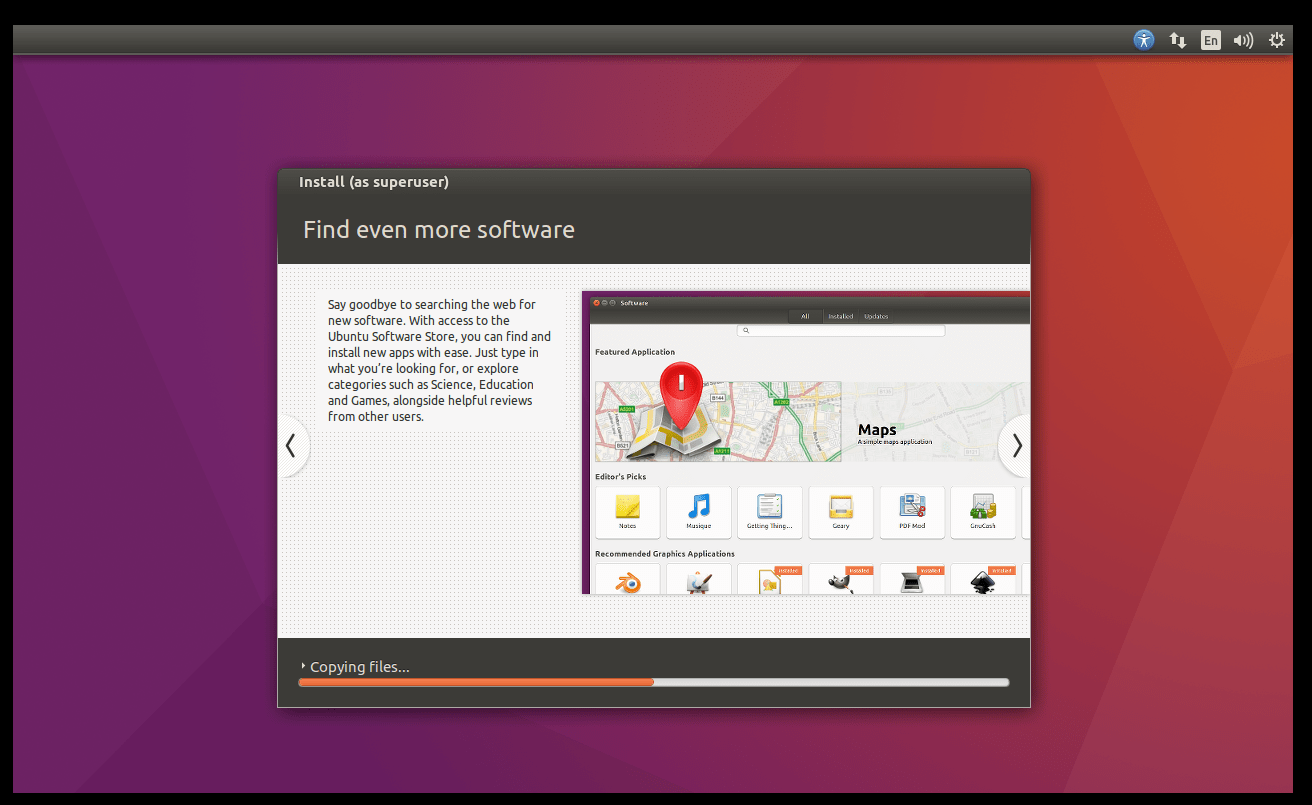Click the accessibility indicator in the top panel
Screen dimensions: 1312x805
click(1143, 40)
